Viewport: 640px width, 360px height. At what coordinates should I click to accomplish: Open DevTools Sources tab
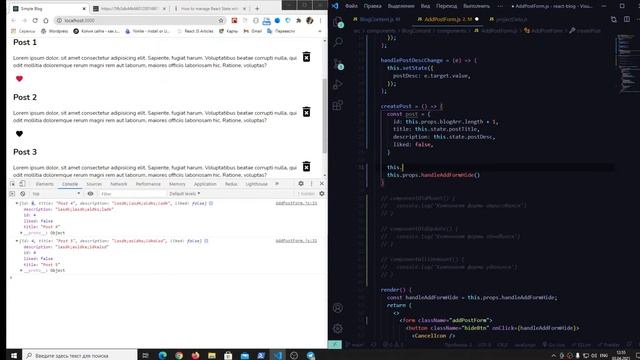point(94,184)
